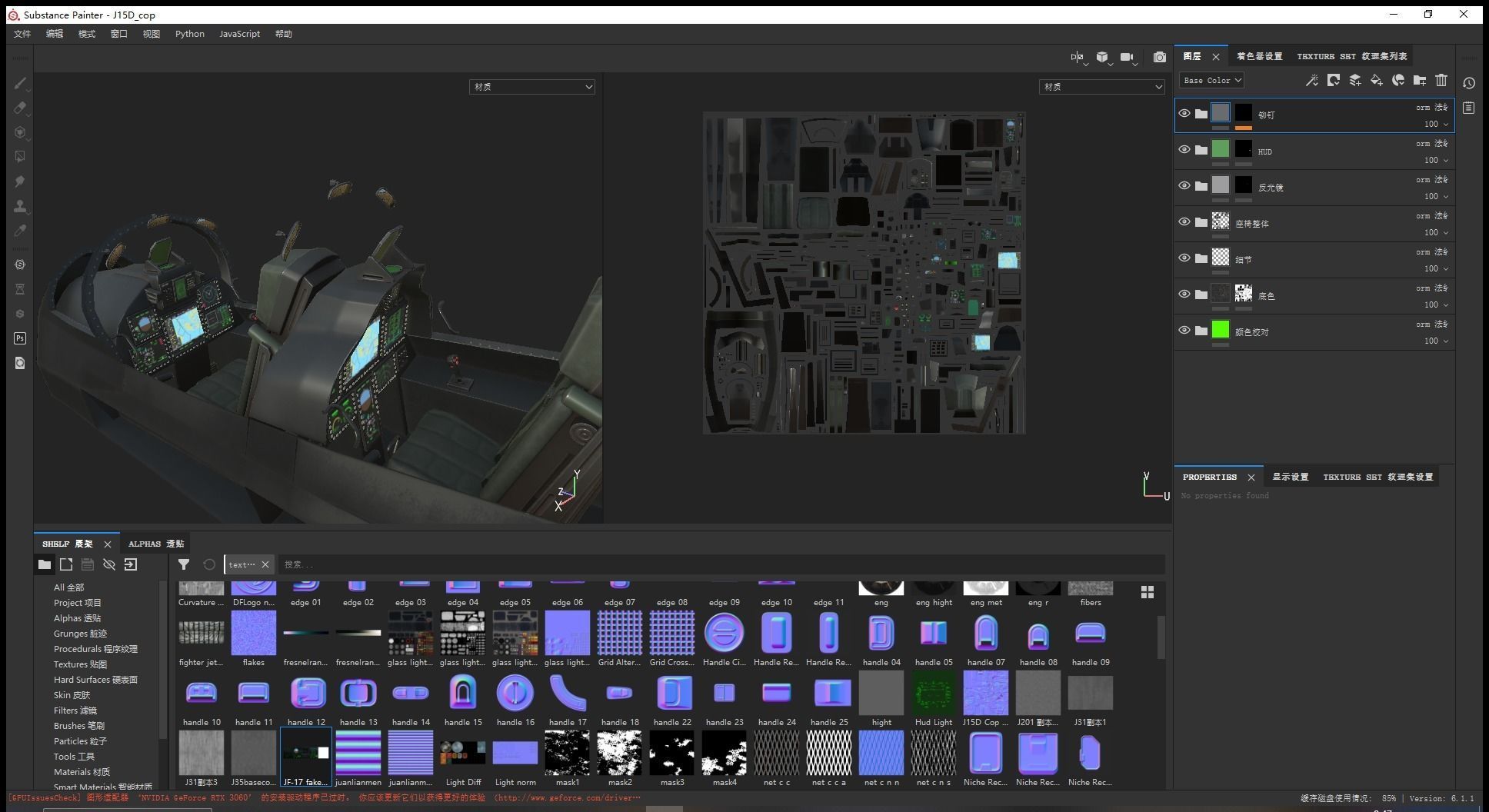Select the Smudge tool
This screenshot has height=812, width=1489.
pyautogui.click(x=20, y=181)
